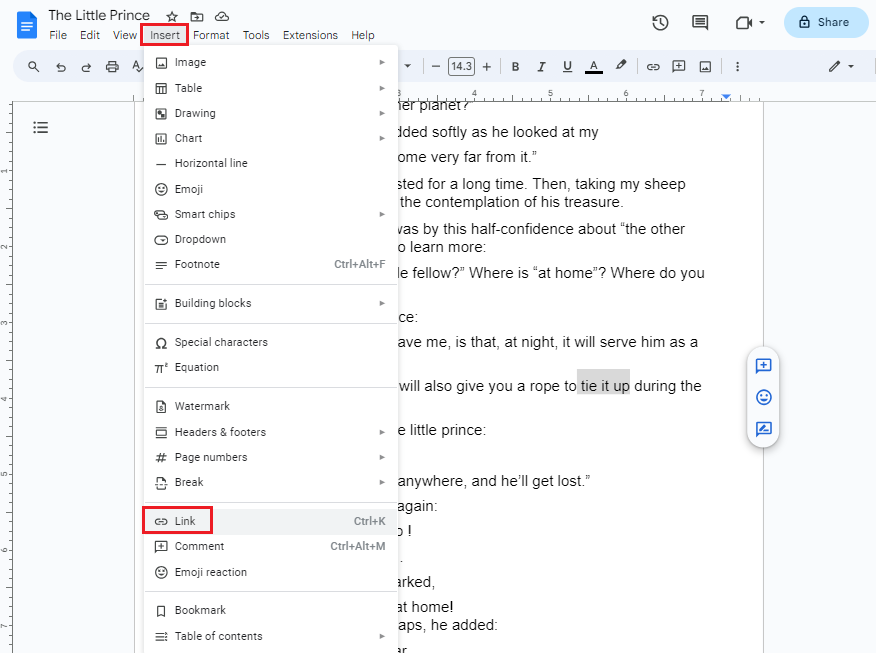Open the three-dot overflow toolbar menu
Image resolution: width=876 pixels, height=653 pixels.
point(737,66)
